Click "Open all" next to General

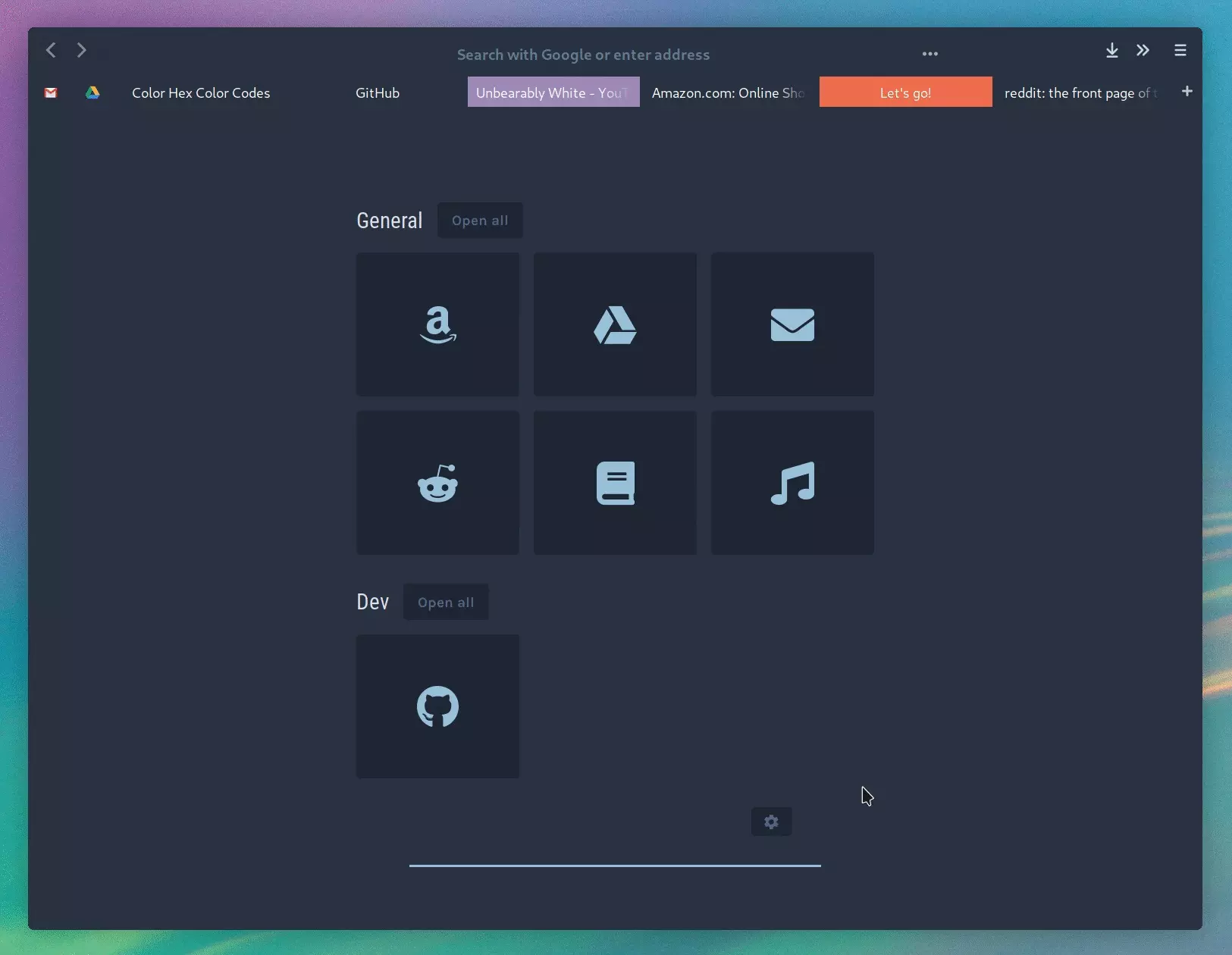(x=480, y=220)
